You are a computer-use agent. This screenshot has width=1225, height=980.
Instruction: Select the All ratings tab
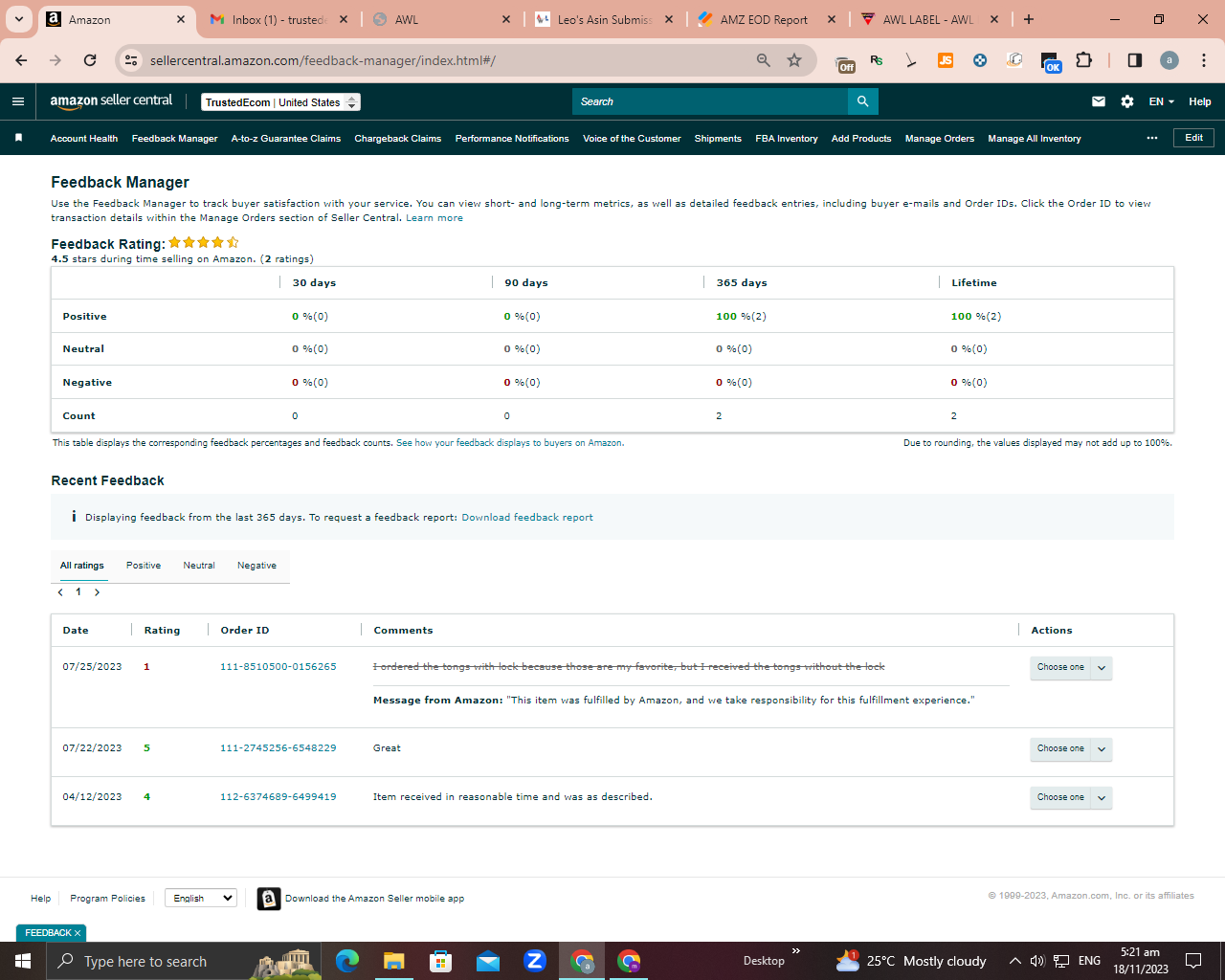(82, 566)
